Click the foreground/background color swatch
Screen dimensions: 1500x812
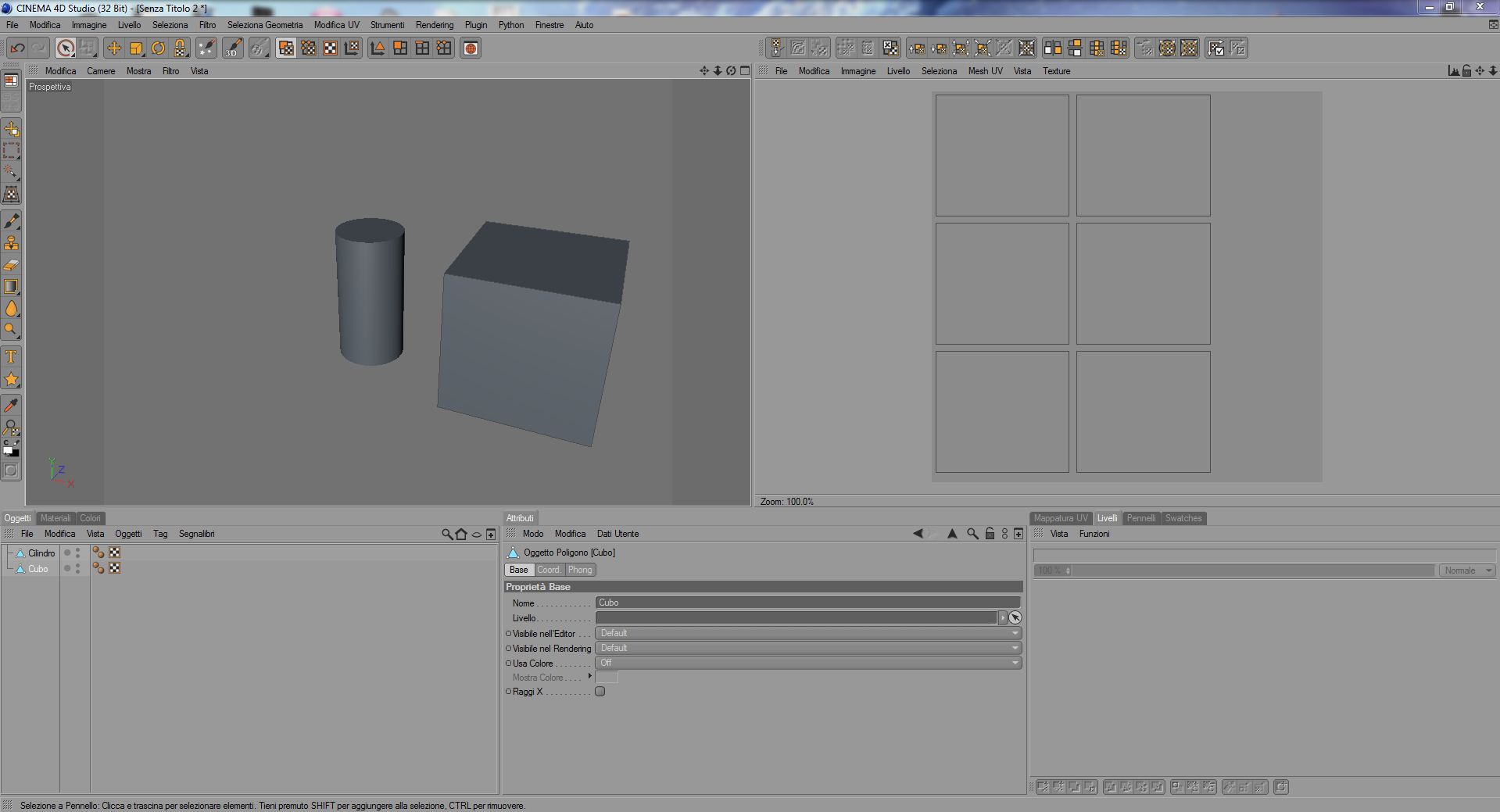(x=11, y=449)
